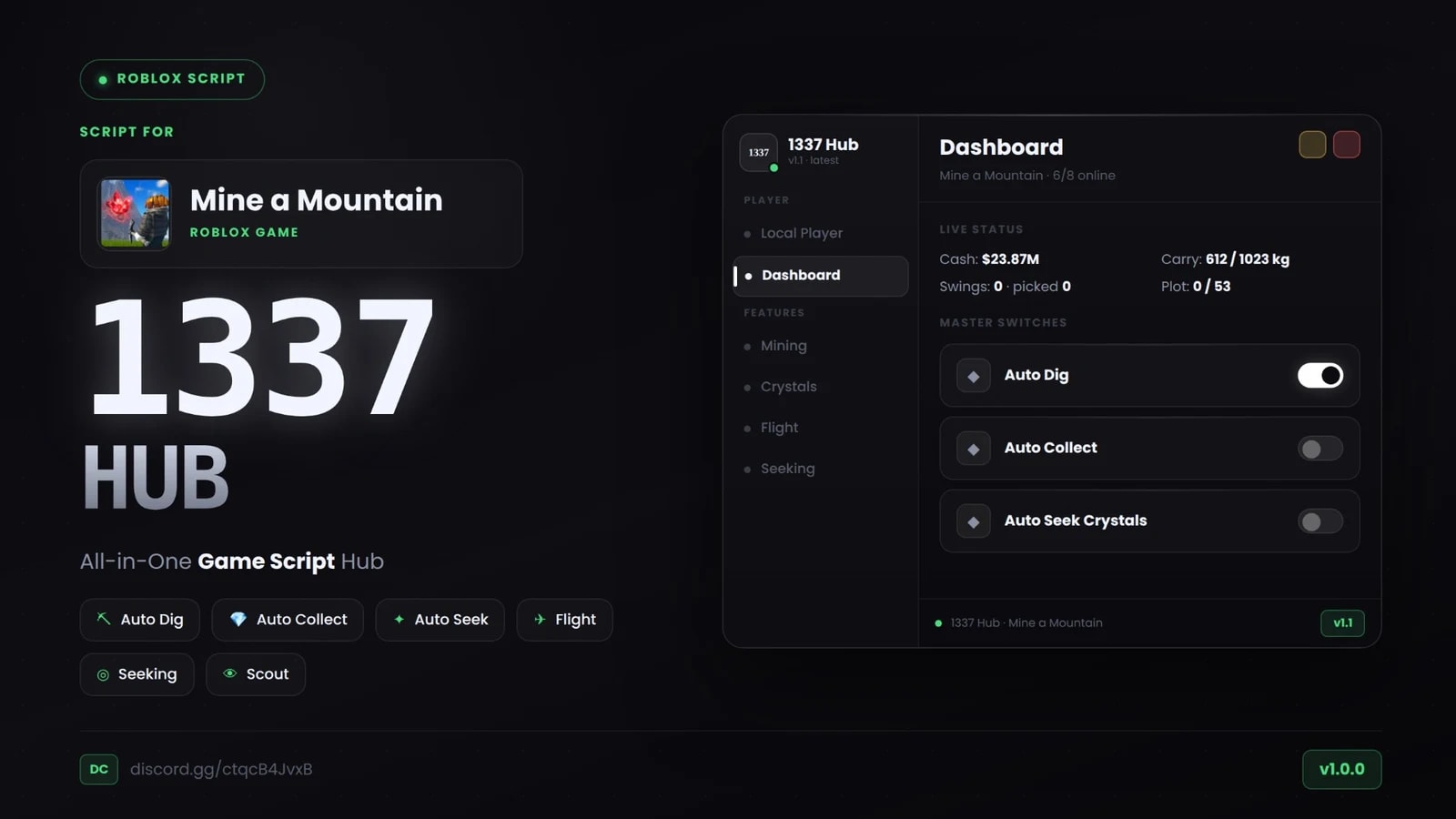1456x819 pixels.
Task: Click the PLAYER sidebar section label
Action: [x=766, y=200]
